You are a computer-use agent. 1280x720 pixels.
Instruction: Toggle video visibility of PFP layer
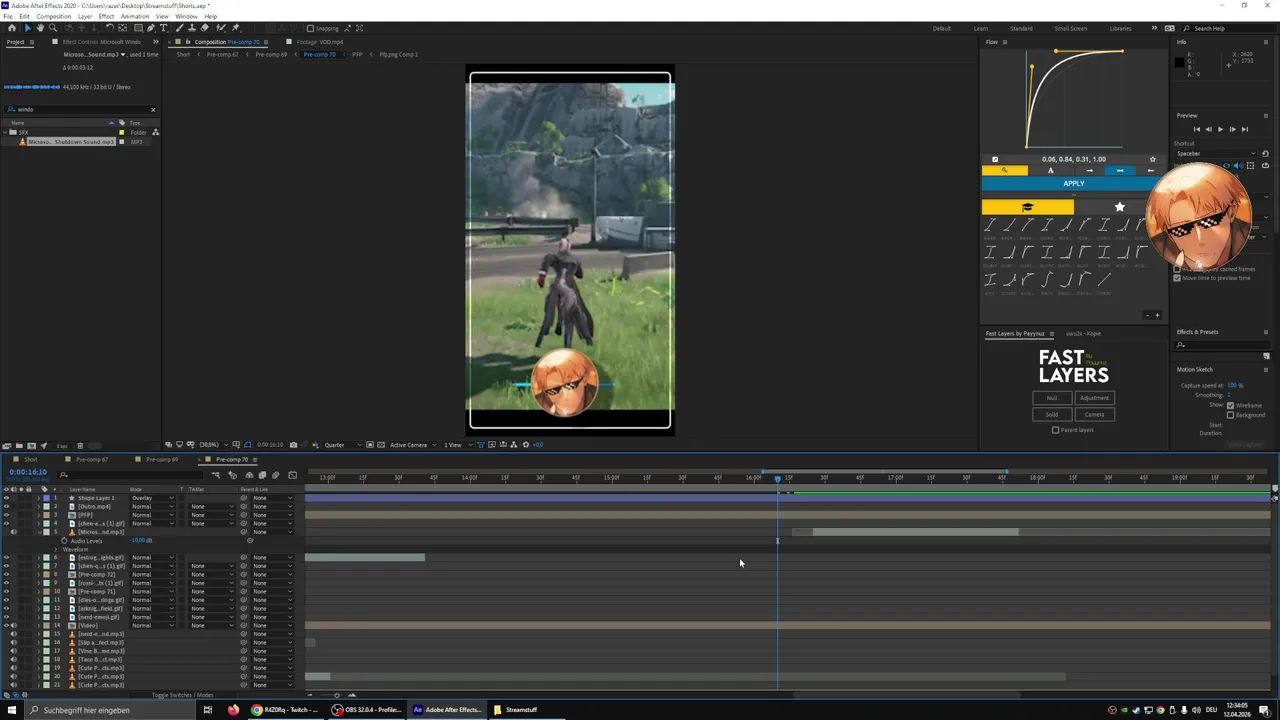click(6, 515)
